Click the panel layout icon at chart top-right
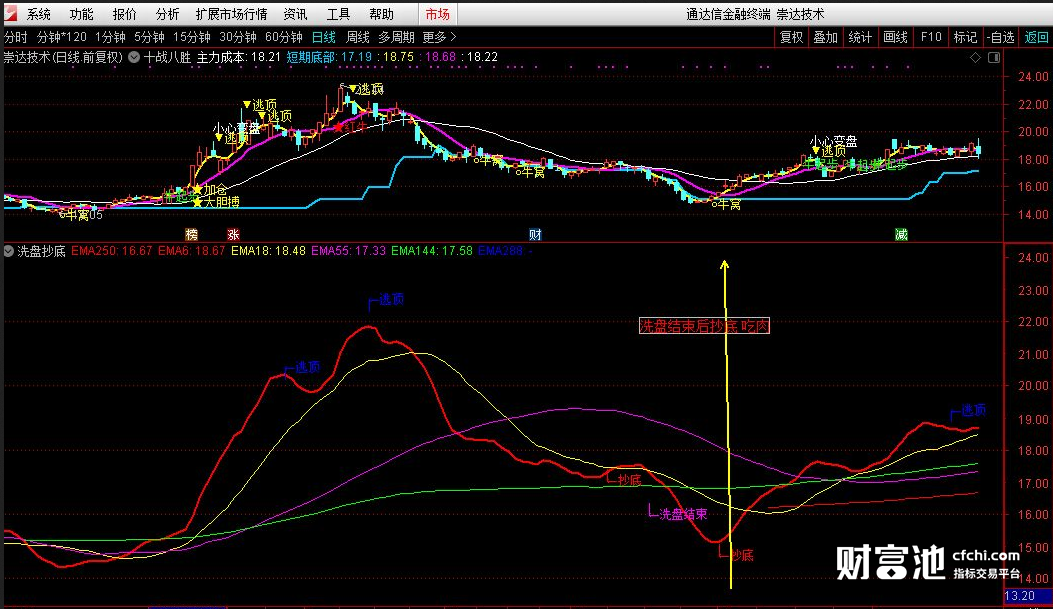Image resolution: width=1053 pixels, height=609 pixels. point(994,58)
